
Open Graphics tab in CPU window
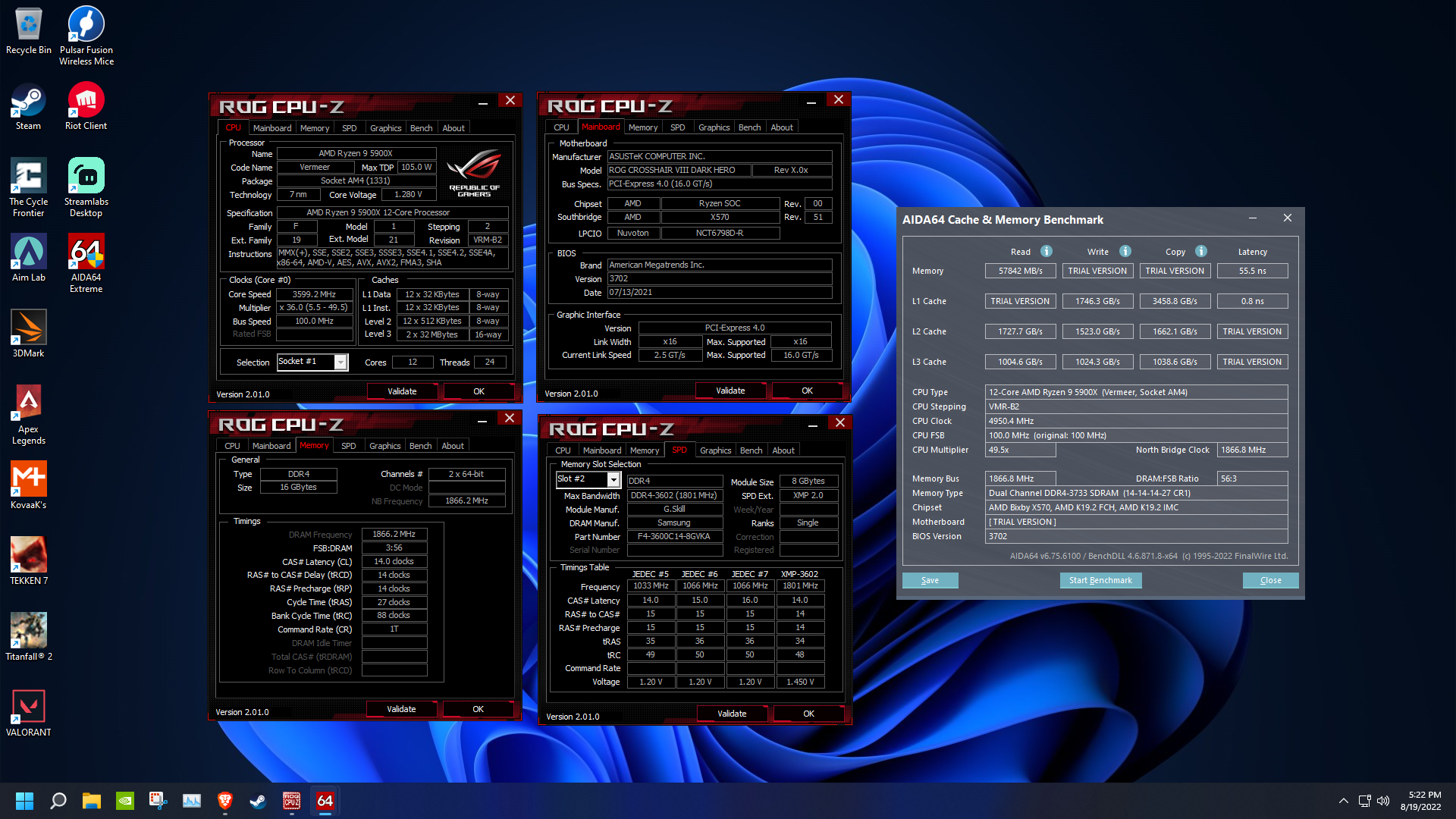(385, 128)
